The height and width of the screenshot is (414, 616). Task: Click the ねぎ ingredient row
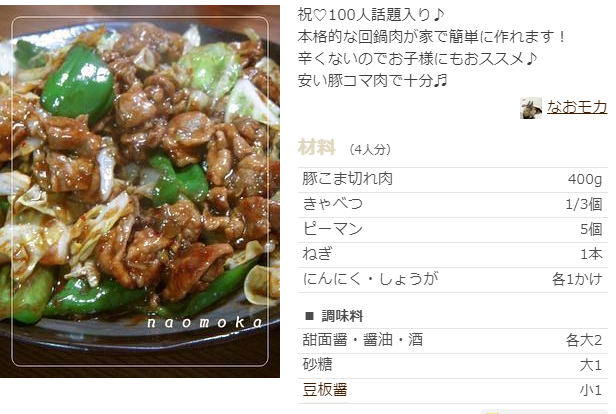pyautogui.click(x=453, y=255)
